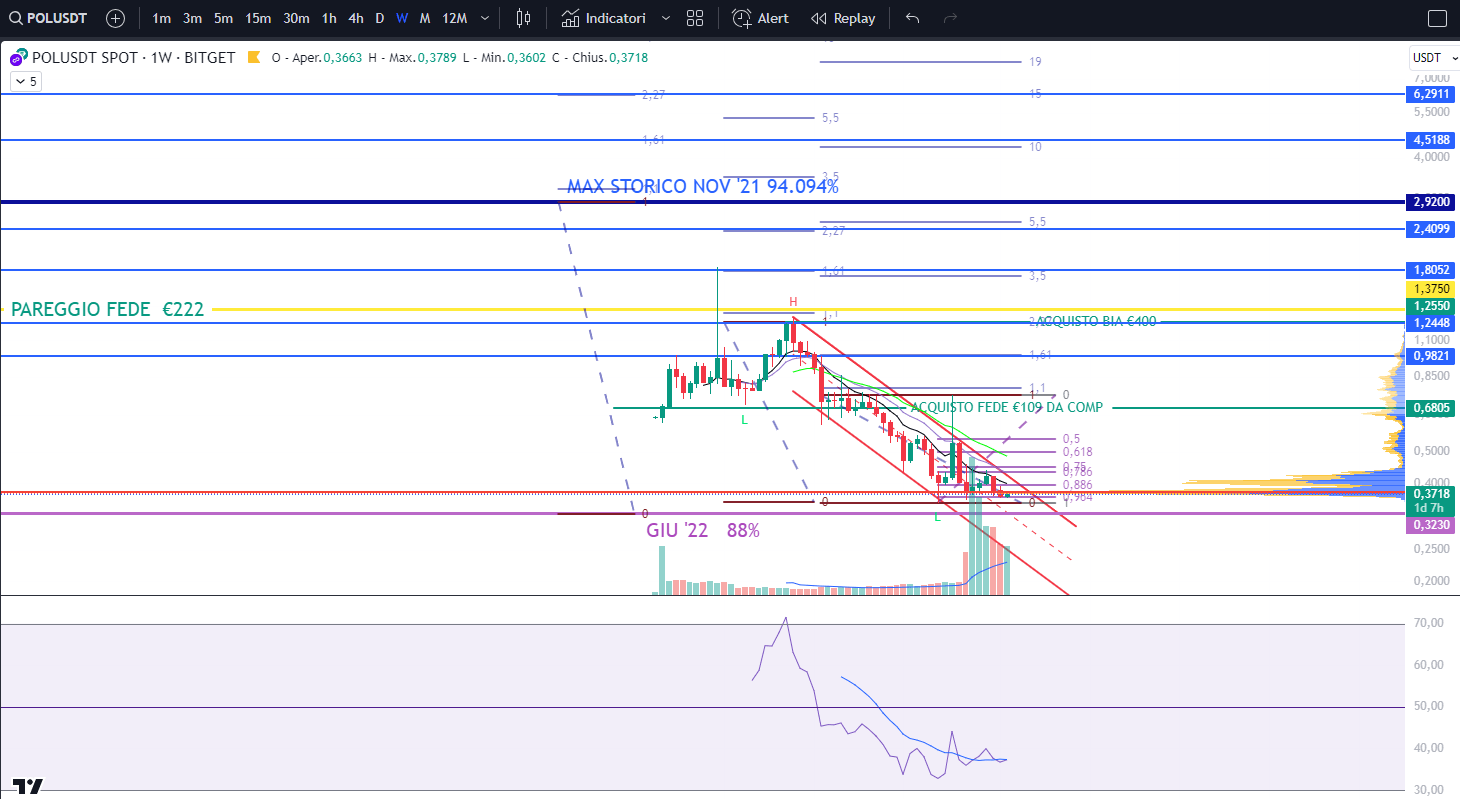1460x799 pixels.
Task: Toggle fullscreen layout icon at top right
Action: pos(1437,18)
